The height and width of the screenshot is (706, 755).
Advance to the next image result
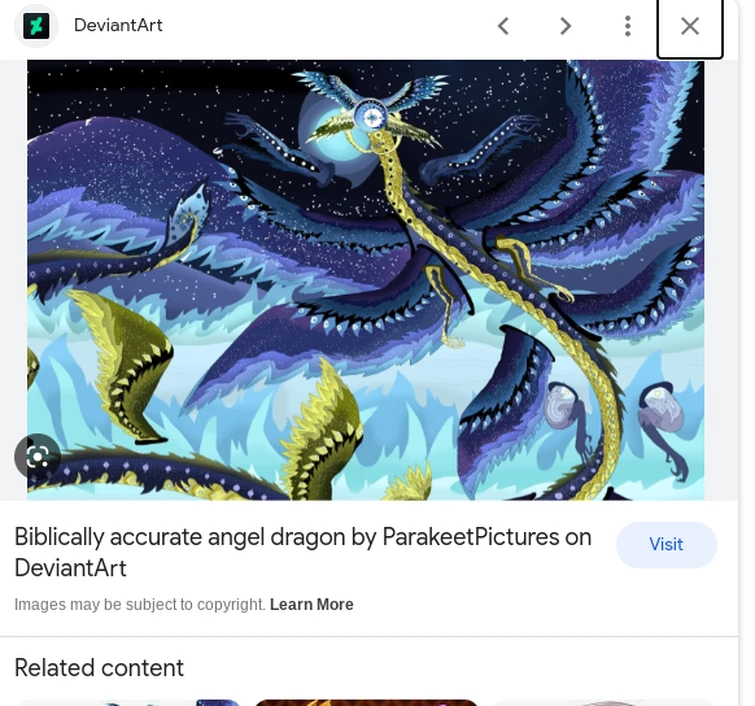tap(566, 26)
